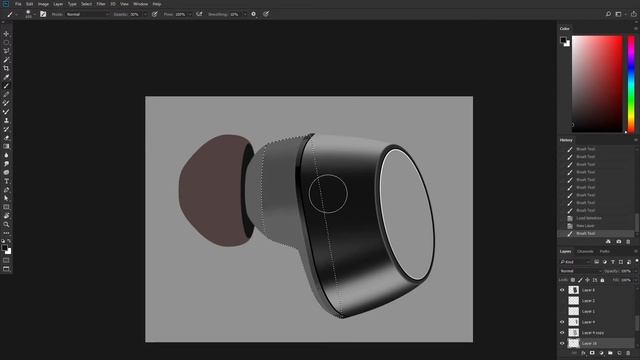The image size is (640, 360).
Task: Add layer style fx icon
Action: [583, 353]
